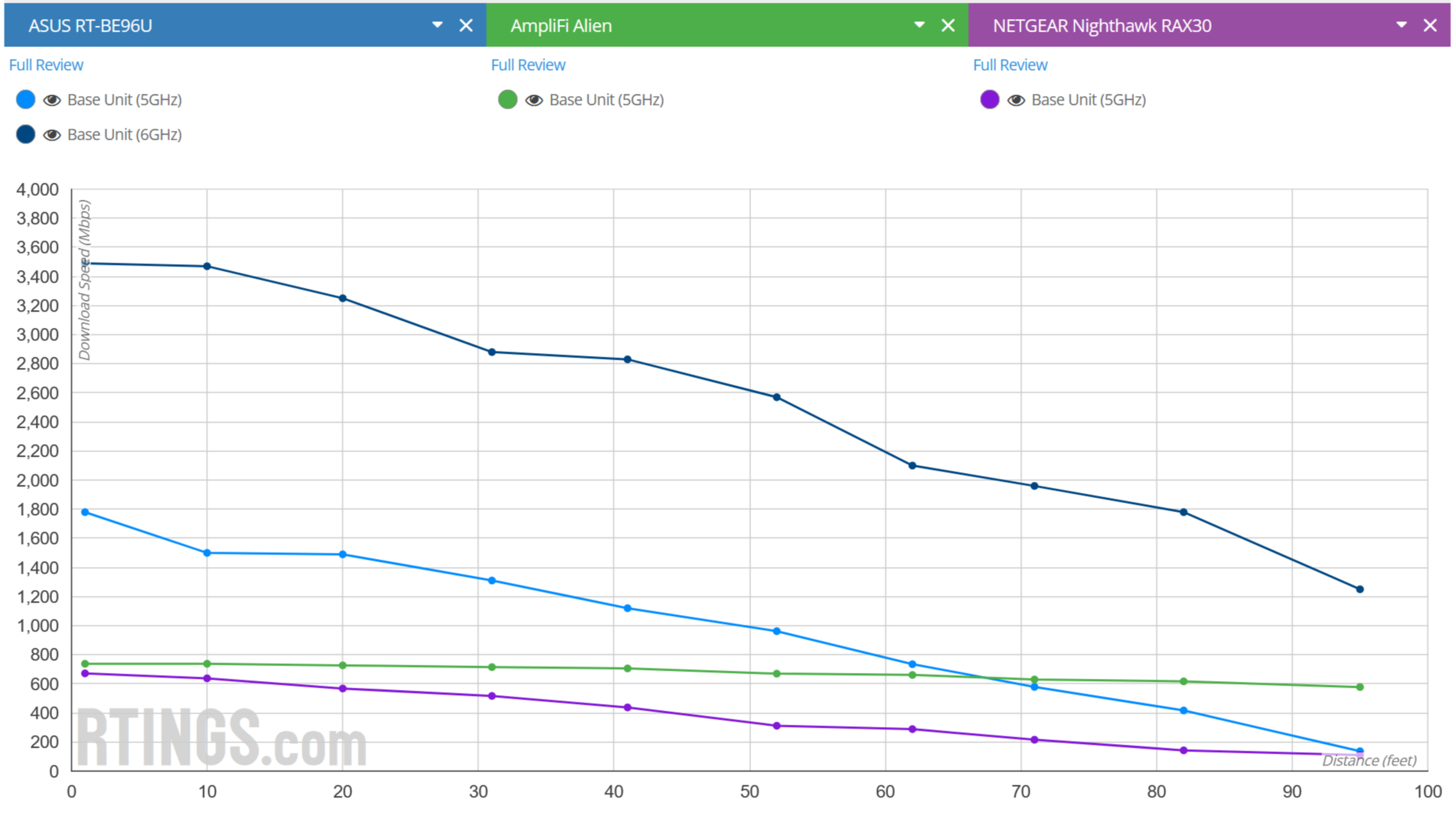This screenshot has width=1456, height=819.
Task: Click green AmpliFi 5GHz color swatch
Action: tap(508, 99)
